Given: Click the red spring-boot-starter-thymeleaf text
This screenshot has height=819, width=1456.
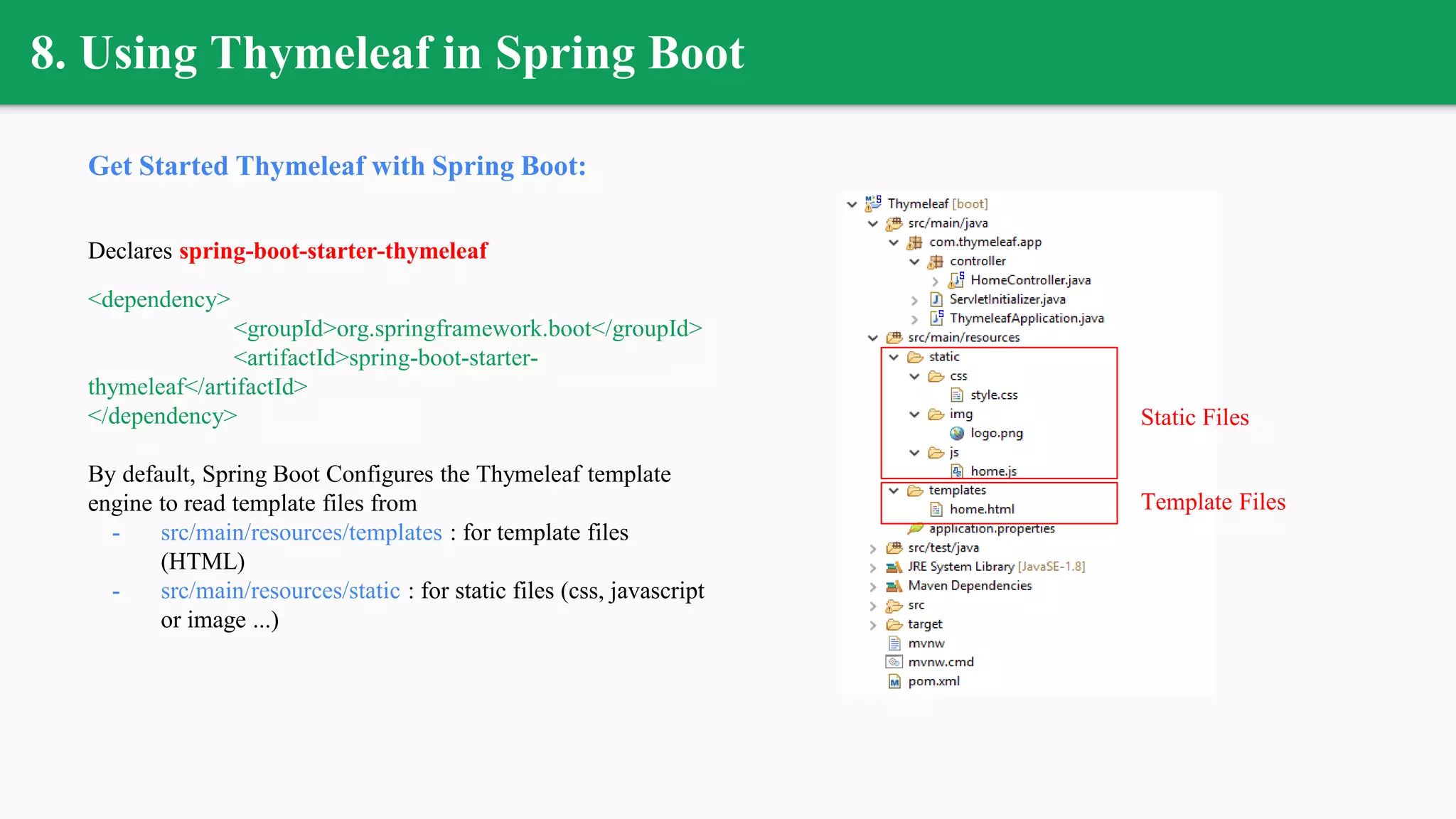Looking at the screenshot, I should click(x=333, y=251).
